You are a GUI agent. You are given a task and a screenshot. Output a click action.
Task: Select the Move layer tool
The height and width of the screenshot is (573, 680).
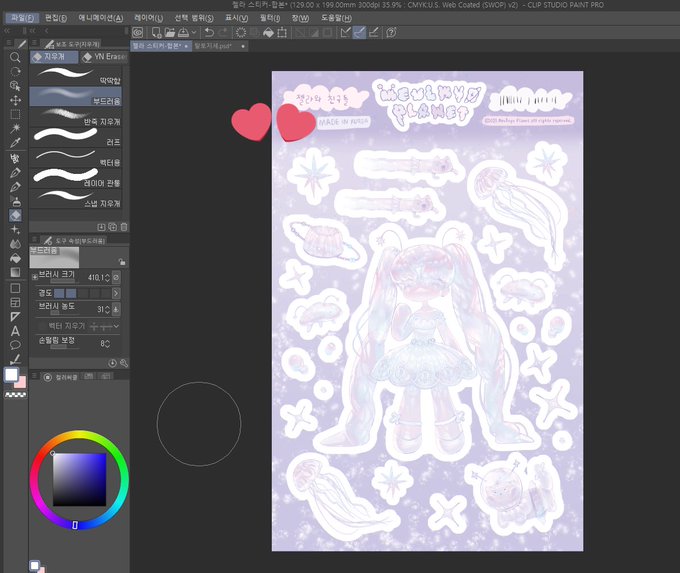(x=15, y=100)
